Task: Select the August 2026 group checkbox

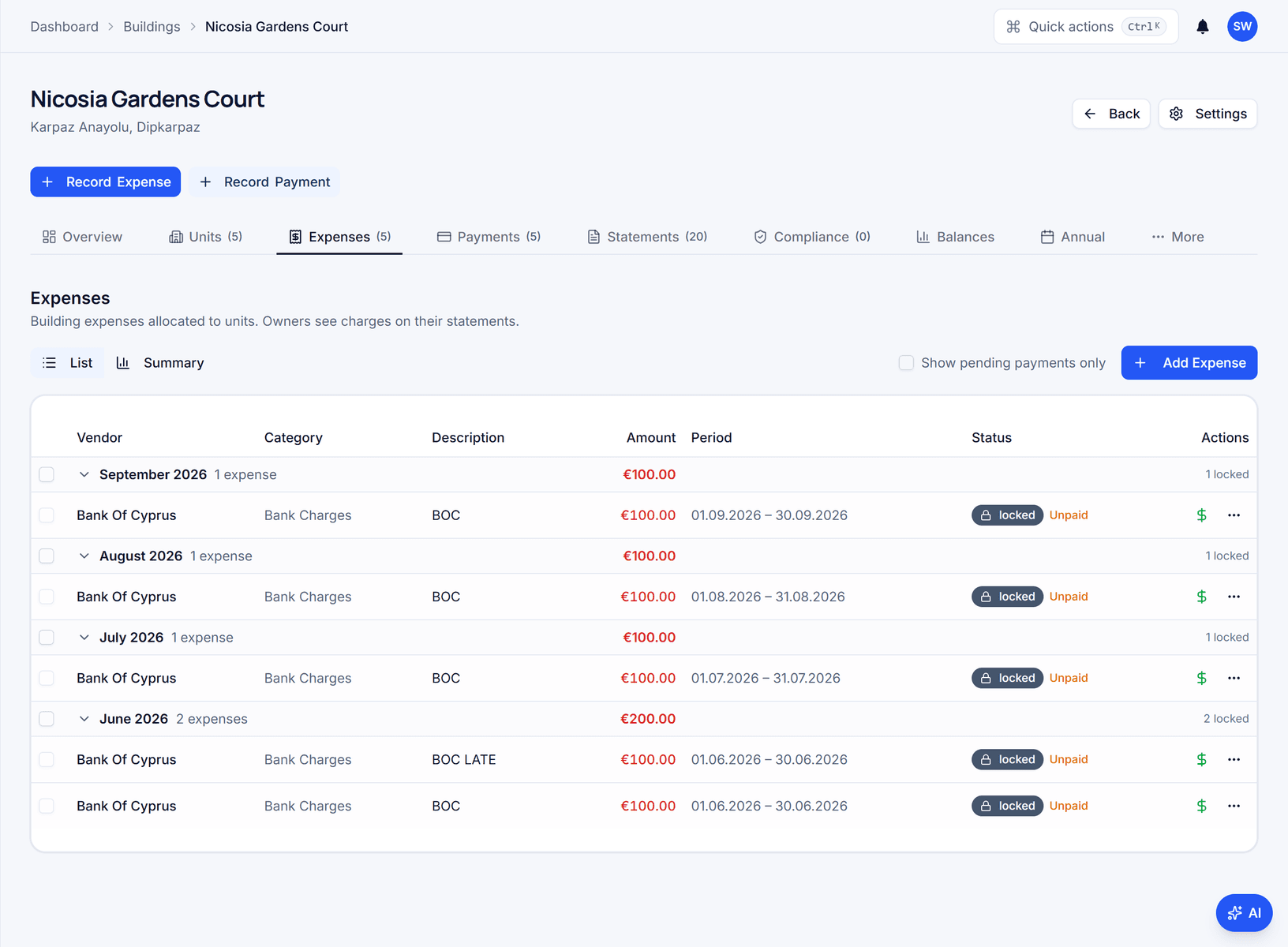Action: (x=47, y=556)
